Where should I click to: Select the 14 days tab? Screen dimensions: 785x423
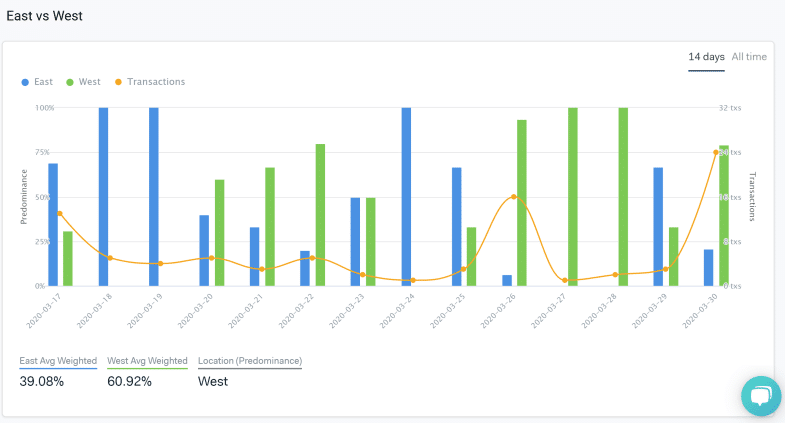706,57
